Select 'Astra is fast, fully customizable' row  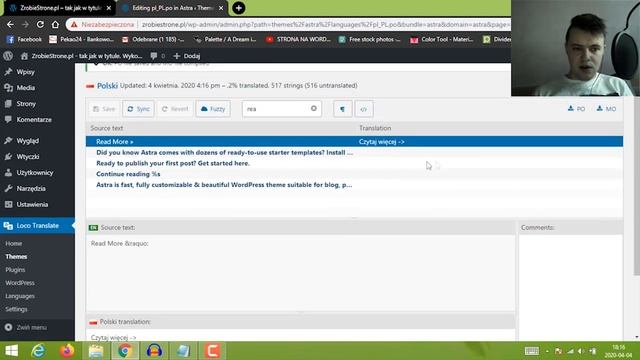coord(354,185)
